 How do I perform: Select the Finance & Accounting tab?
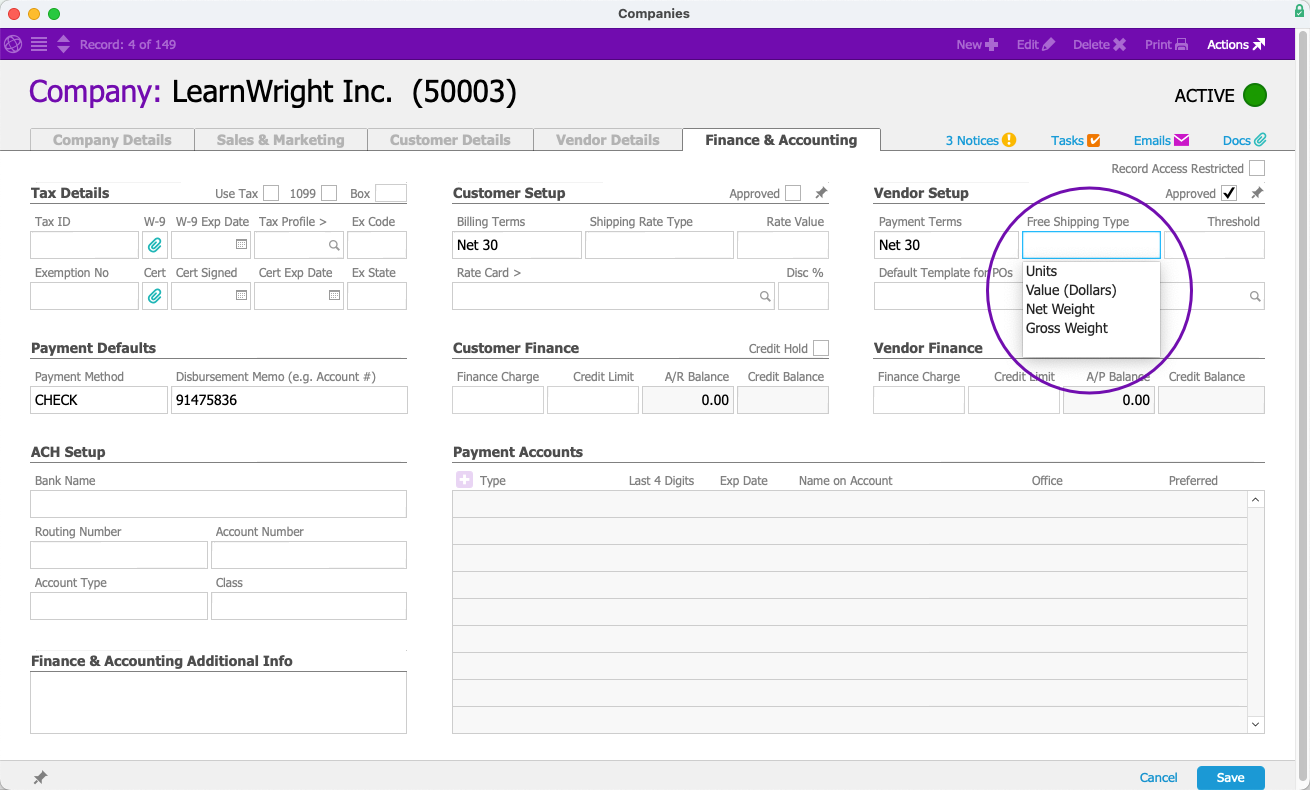(781, 140)
